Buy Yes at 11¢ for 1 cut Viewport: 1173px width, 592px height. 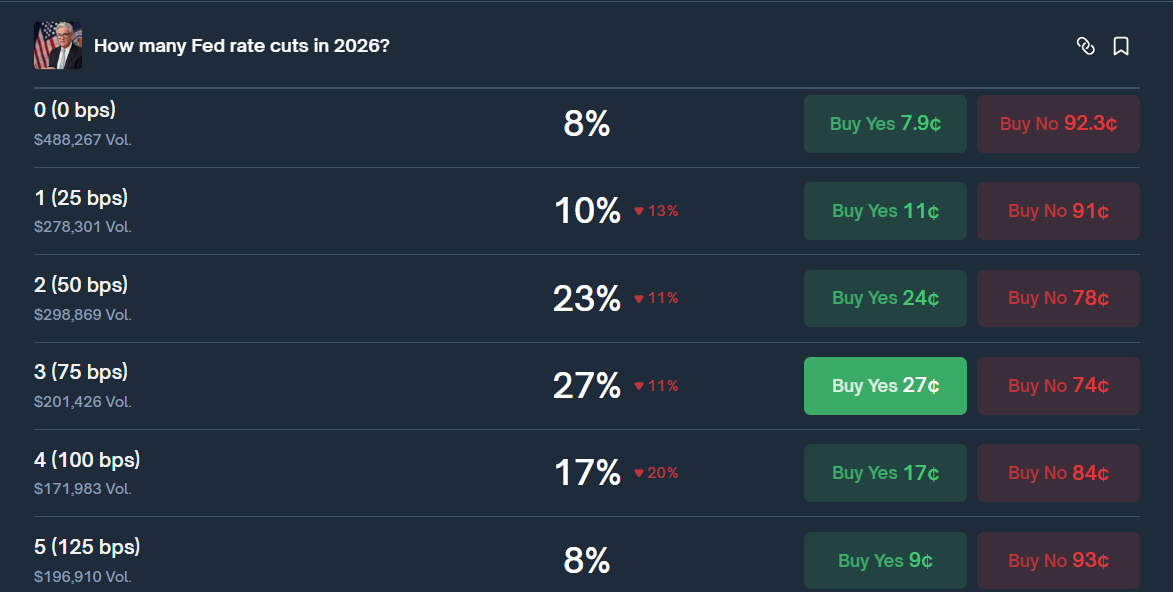[885, 211]
